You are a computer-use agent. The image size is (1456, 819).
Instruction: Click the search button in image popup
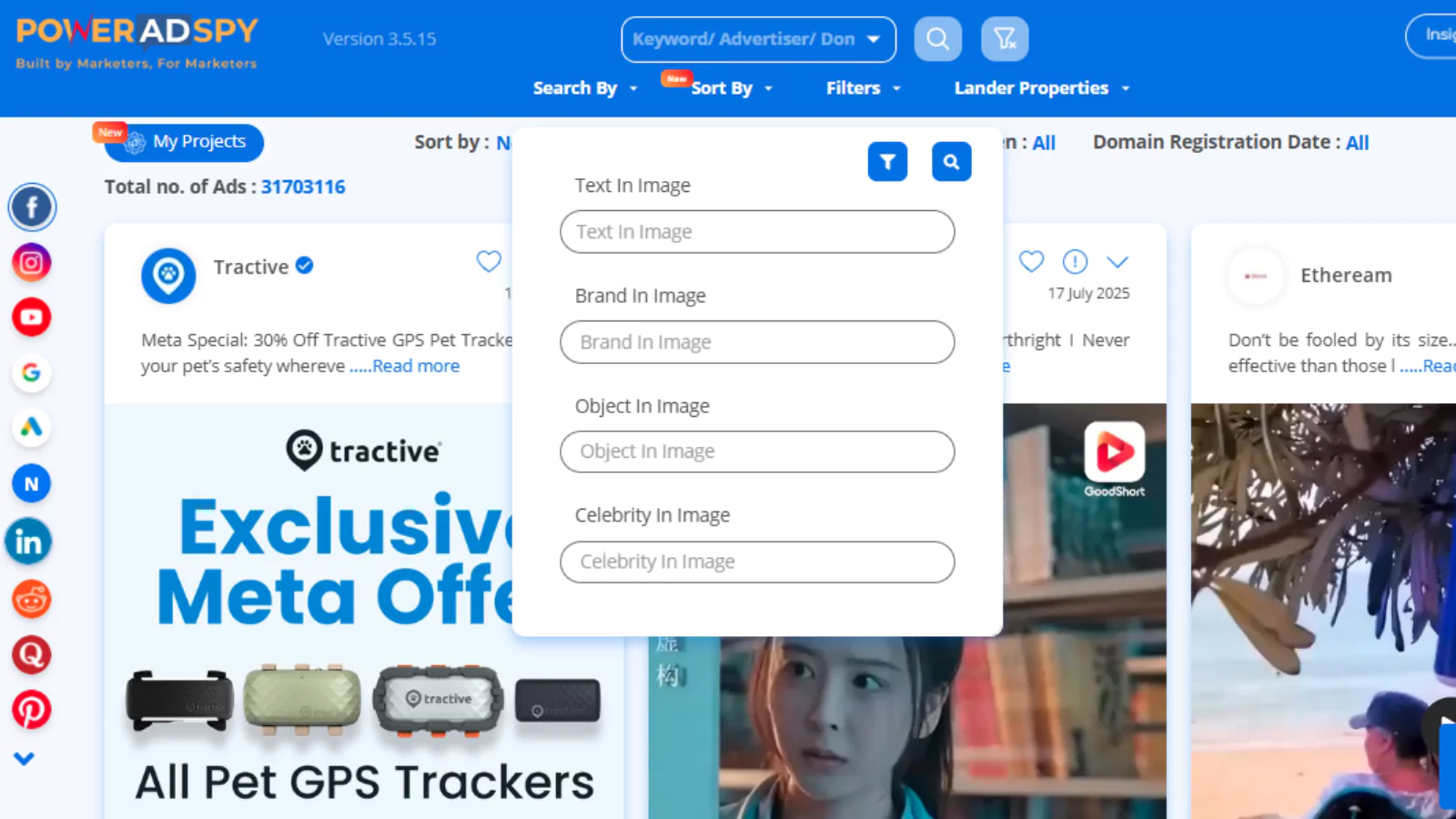951,162
